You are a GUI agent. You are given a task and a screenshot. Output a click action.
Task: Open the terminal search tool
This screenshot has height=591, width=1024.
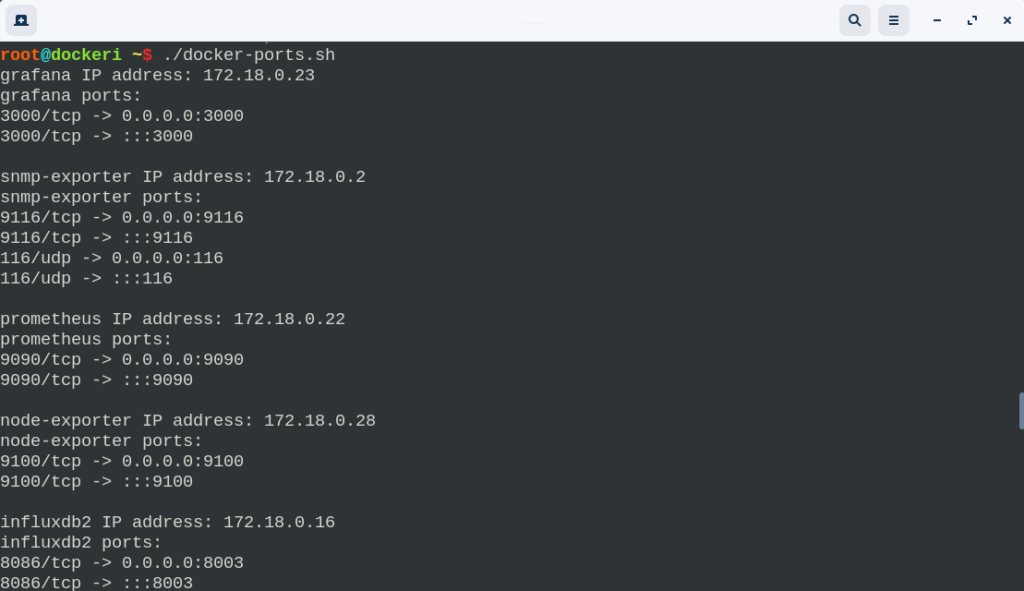point(854,20)
